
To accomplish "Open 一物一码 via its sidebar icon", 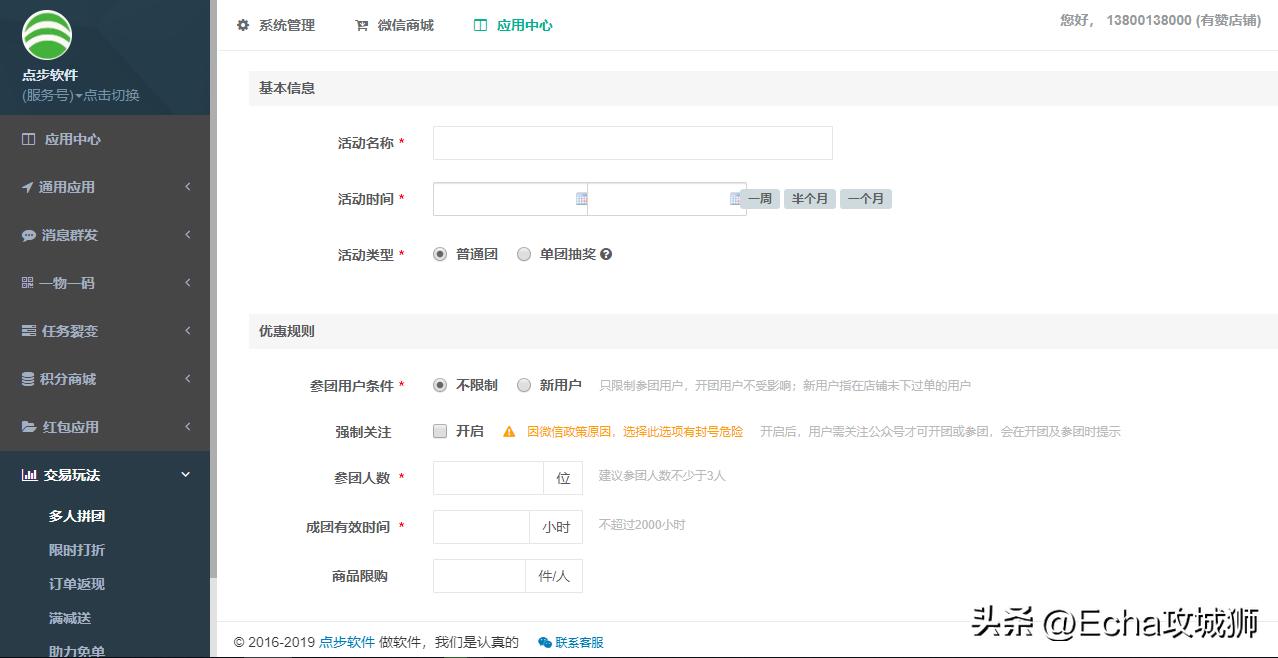I will pyautogui.click(x=27, y=282).
